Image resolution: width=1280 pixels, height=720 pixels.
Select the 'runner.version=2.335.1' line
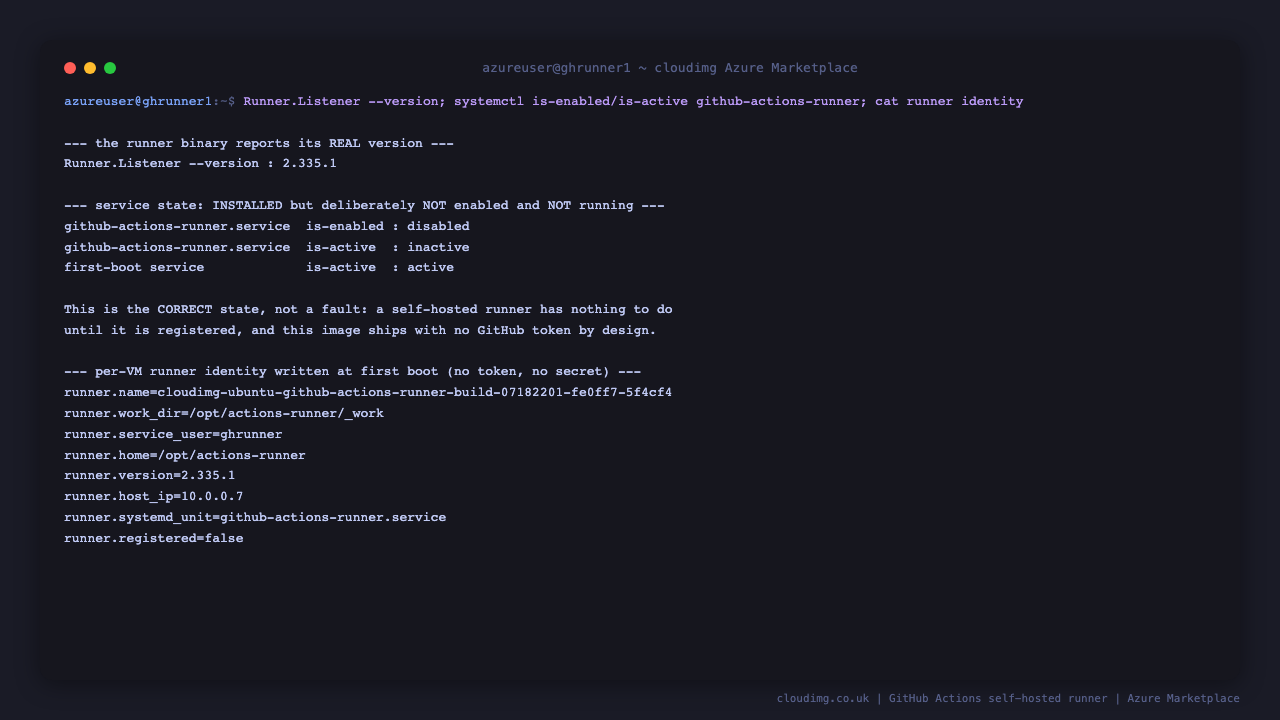[x=150, y=475]
